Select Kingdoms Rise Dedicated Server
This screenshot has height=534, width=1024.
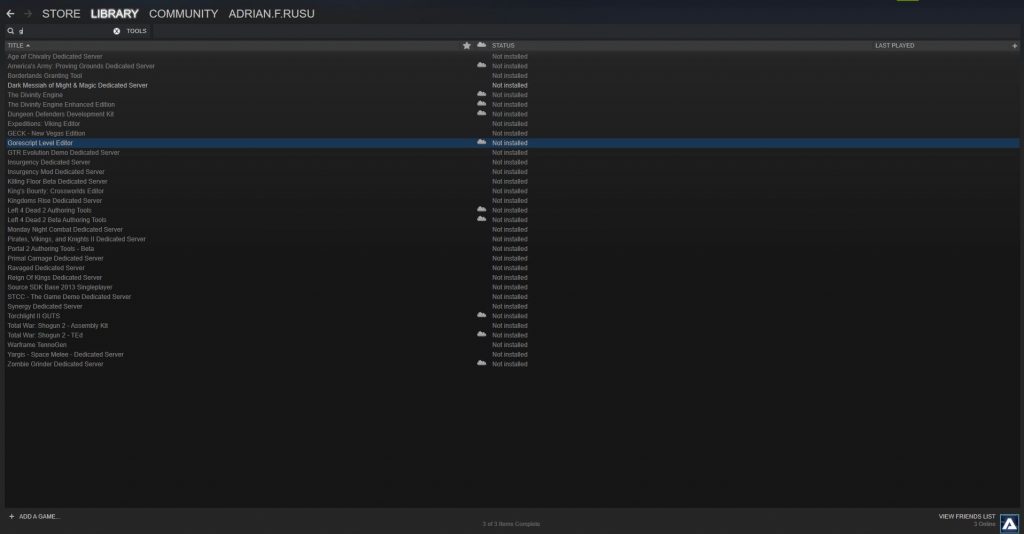point(54,200)
